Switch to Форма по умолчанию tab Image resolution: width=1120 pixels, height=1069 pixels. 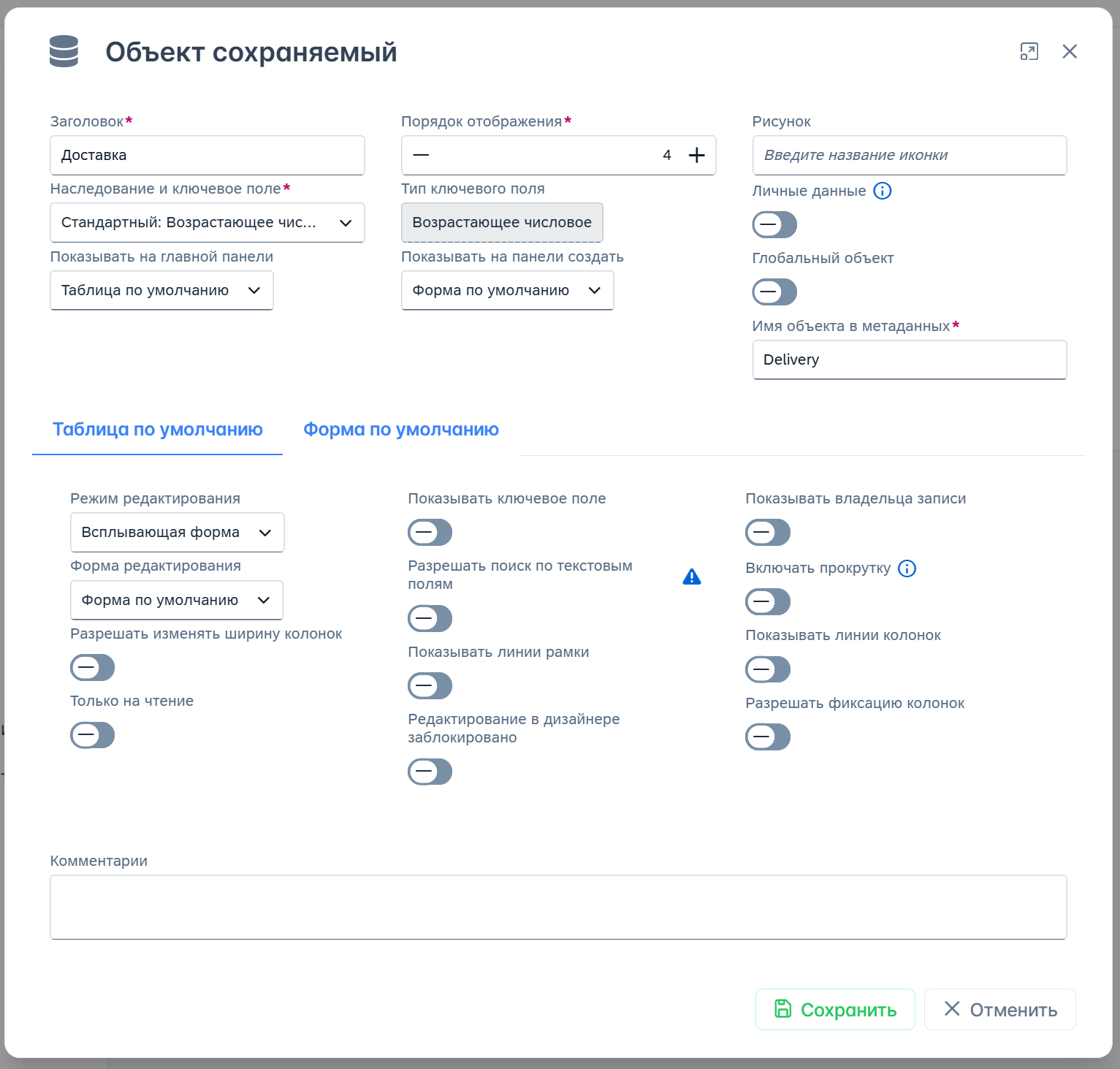[x=401, y=430]
